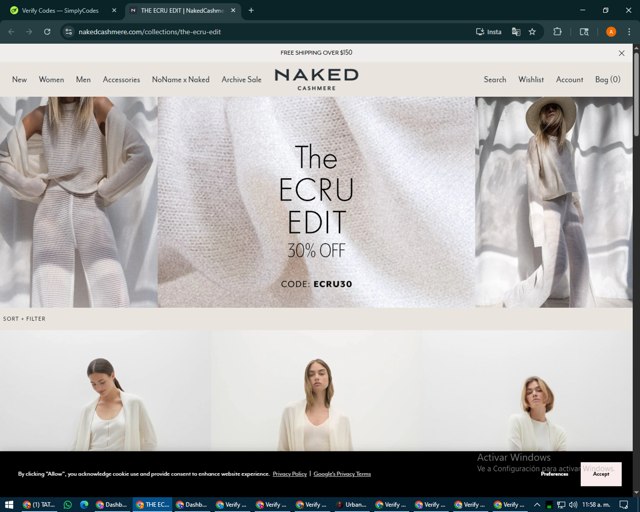Screen dimensions: 640x512
Task: Dismiss the free shipping banner
Action: 622,53
